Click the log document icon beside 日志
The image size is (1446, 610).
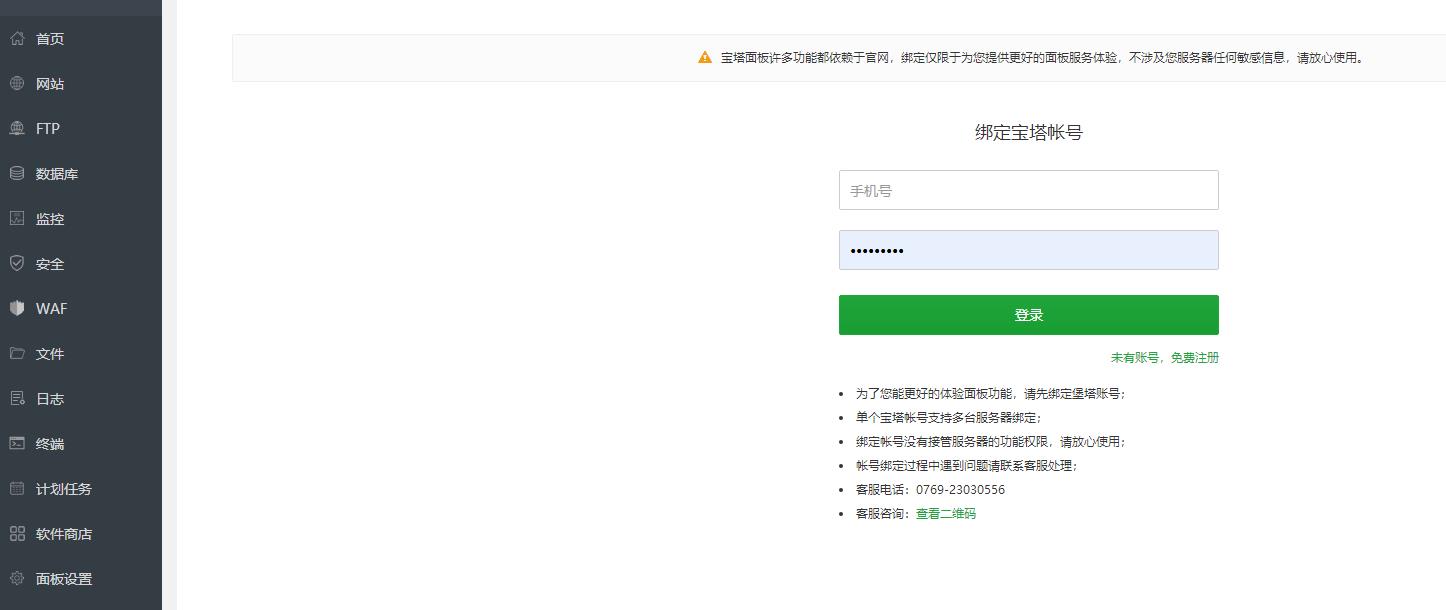coord(17,399)
